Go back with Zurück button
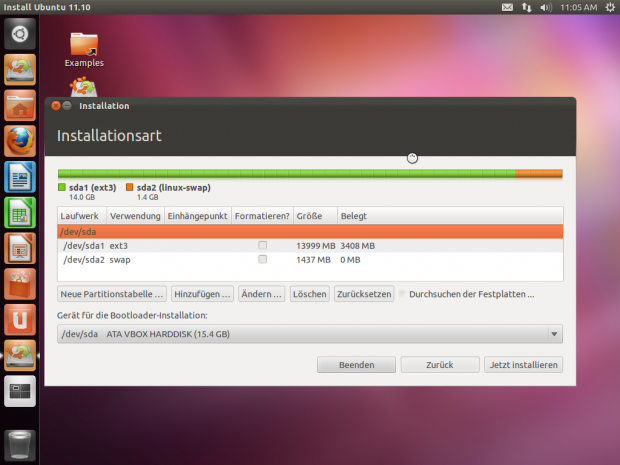Viewport: 620px width, 465px height. [x=440, y=365]
